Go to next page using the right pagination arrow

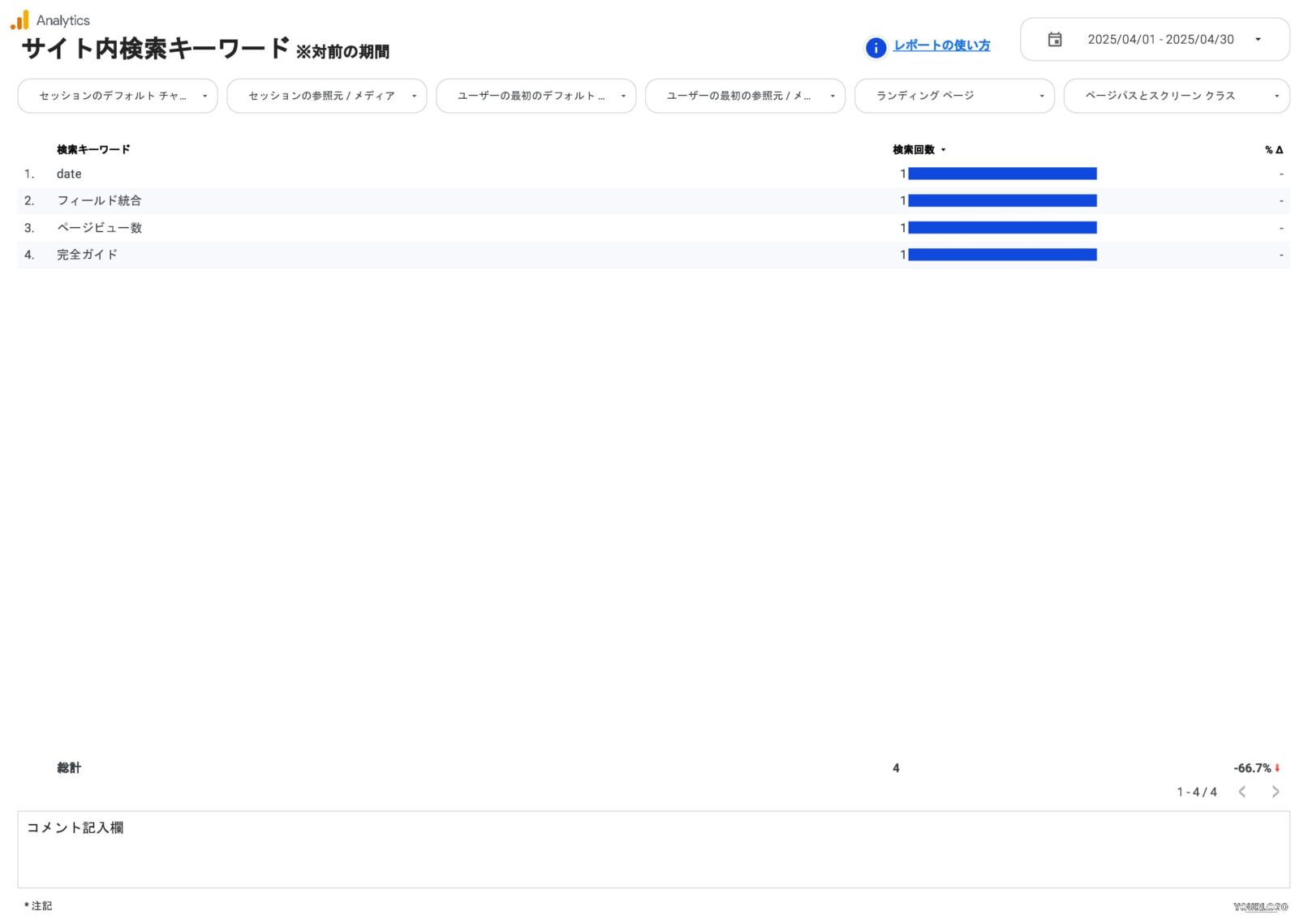tap(1276, 792)
